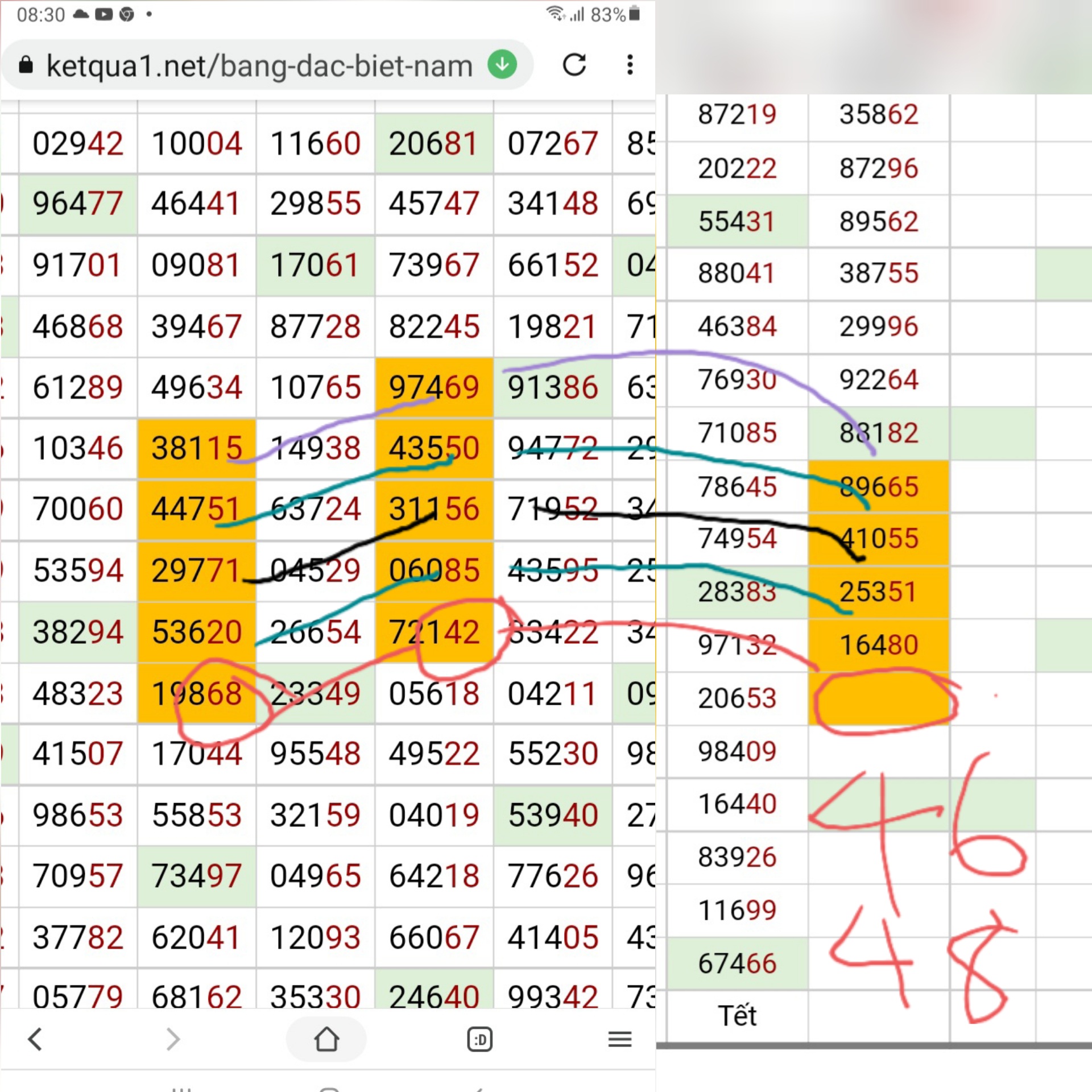
Task: Open the bottom hamburger menu
Action: point(619,1040)
